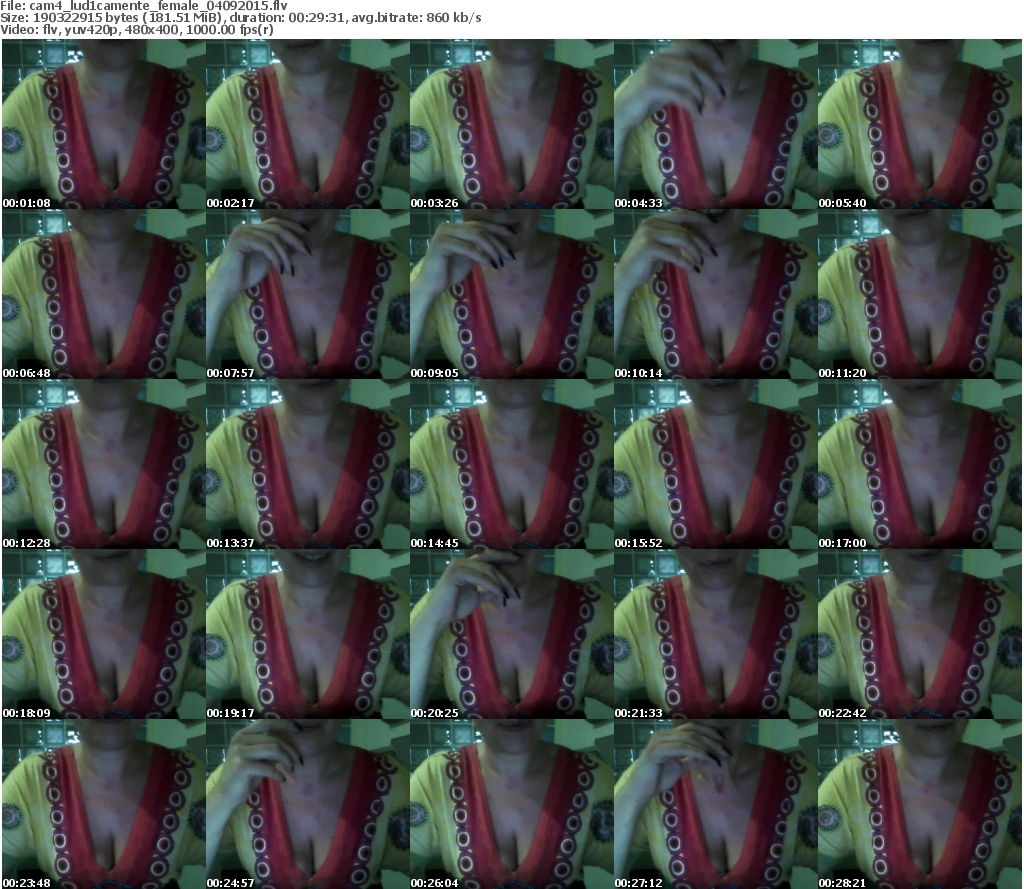Screen dimensions: 1024x889
Task: Select the thumbnail stamped 00:12:28
Action: (x=103, y=464)
